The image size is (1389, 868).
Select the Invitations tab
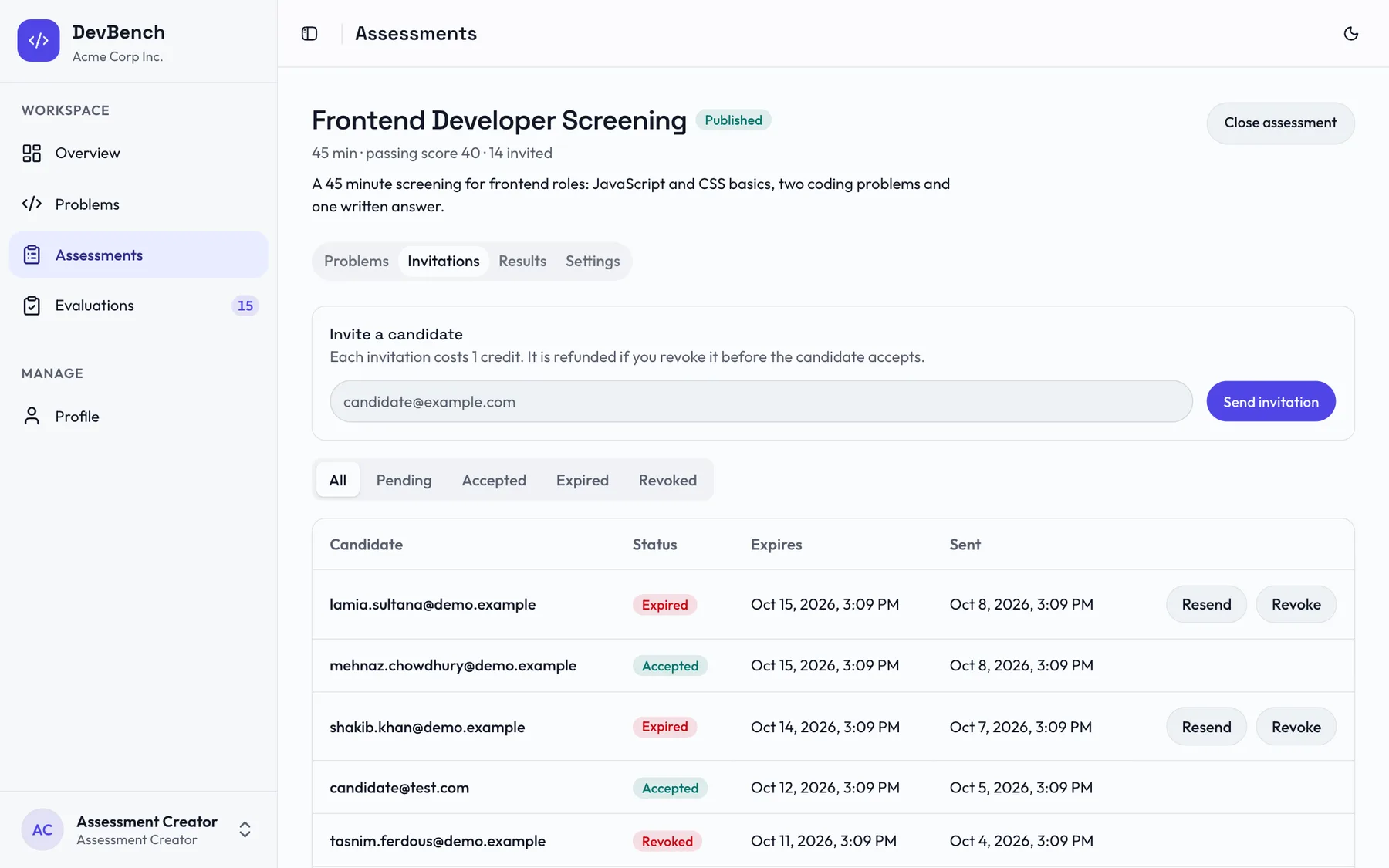[444, 261]
